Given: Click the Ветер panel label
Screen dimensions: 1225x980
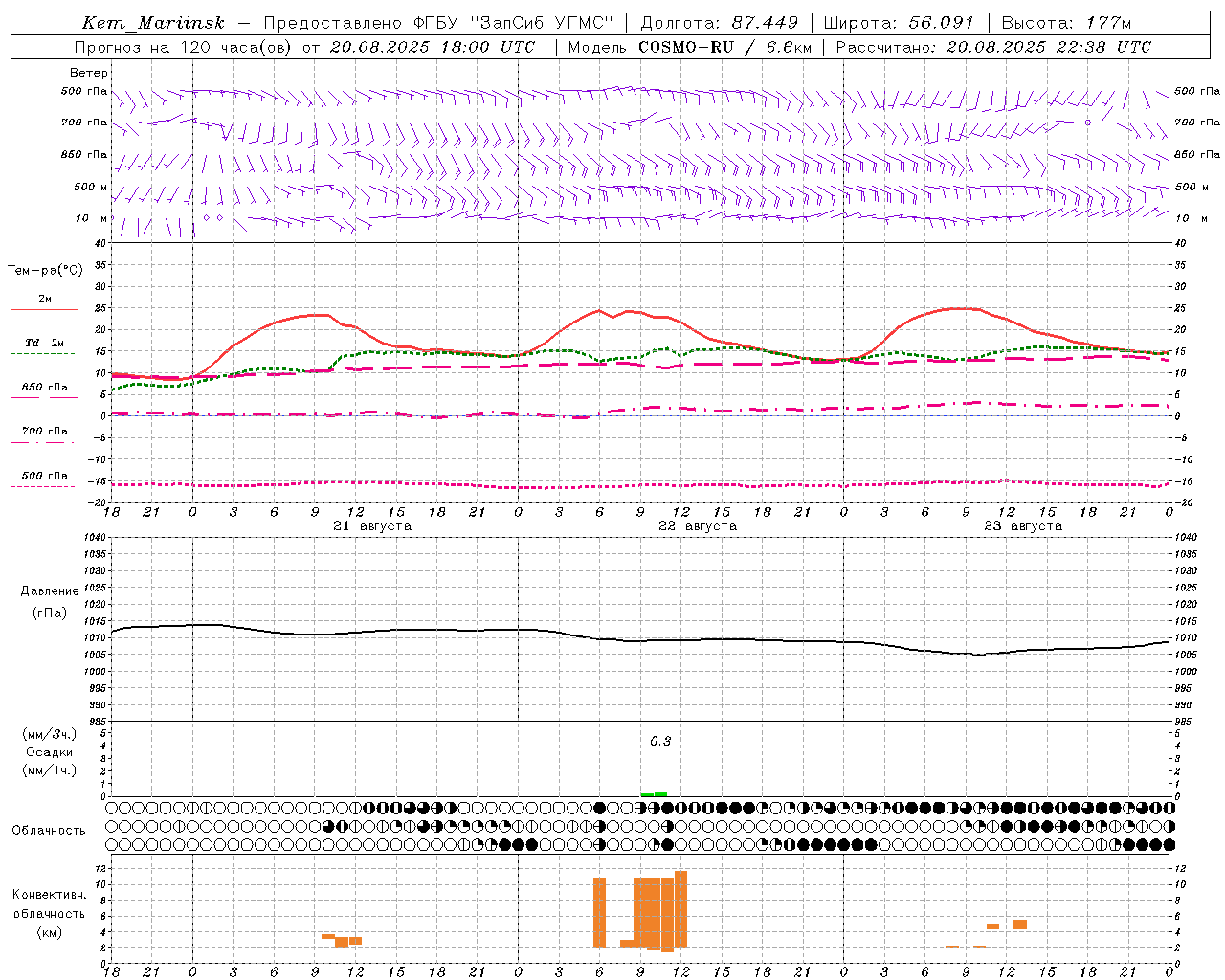Looking at the screenshot, I should pyautogui.click(x=89, y=73).
